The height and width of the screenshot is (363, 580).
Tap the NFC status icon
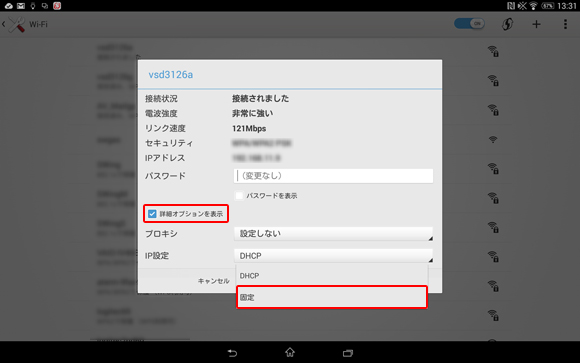[510, 6]
